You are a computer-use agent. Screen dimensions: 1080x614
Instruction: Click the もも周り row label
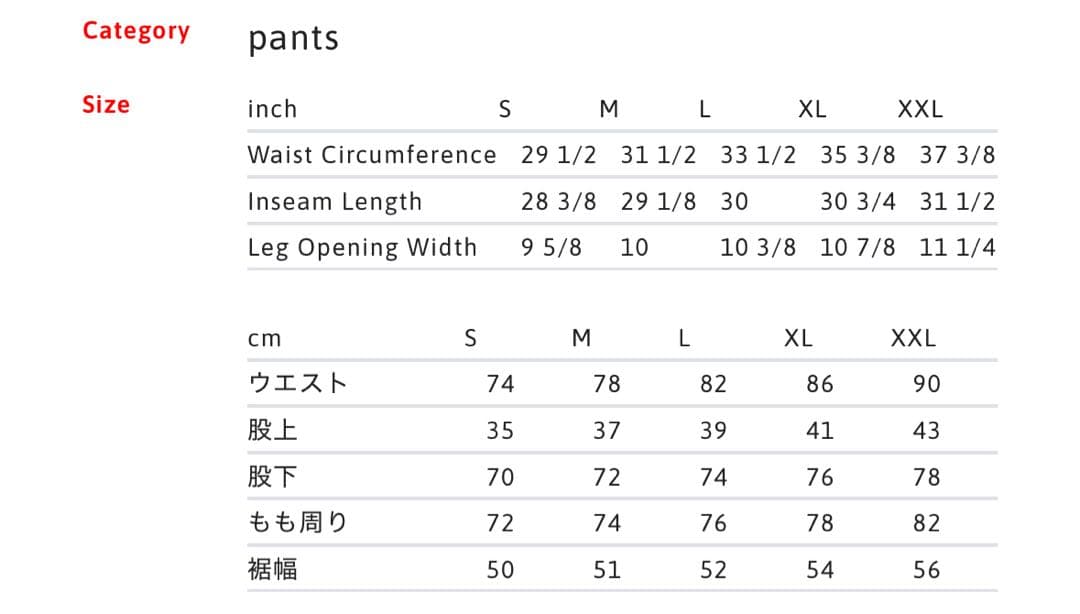tap(297, 523)
